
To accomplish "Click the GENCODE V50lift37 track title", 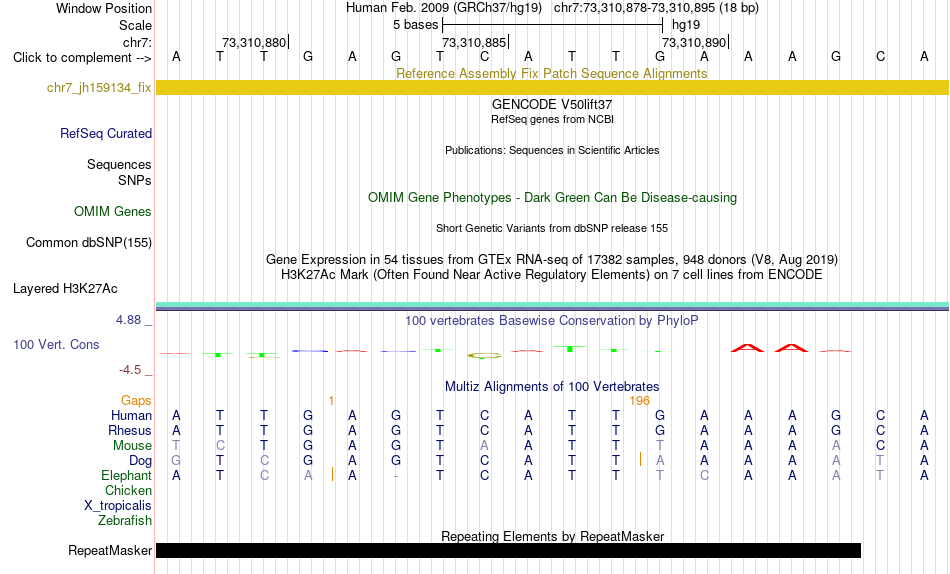I will point(552,104).
